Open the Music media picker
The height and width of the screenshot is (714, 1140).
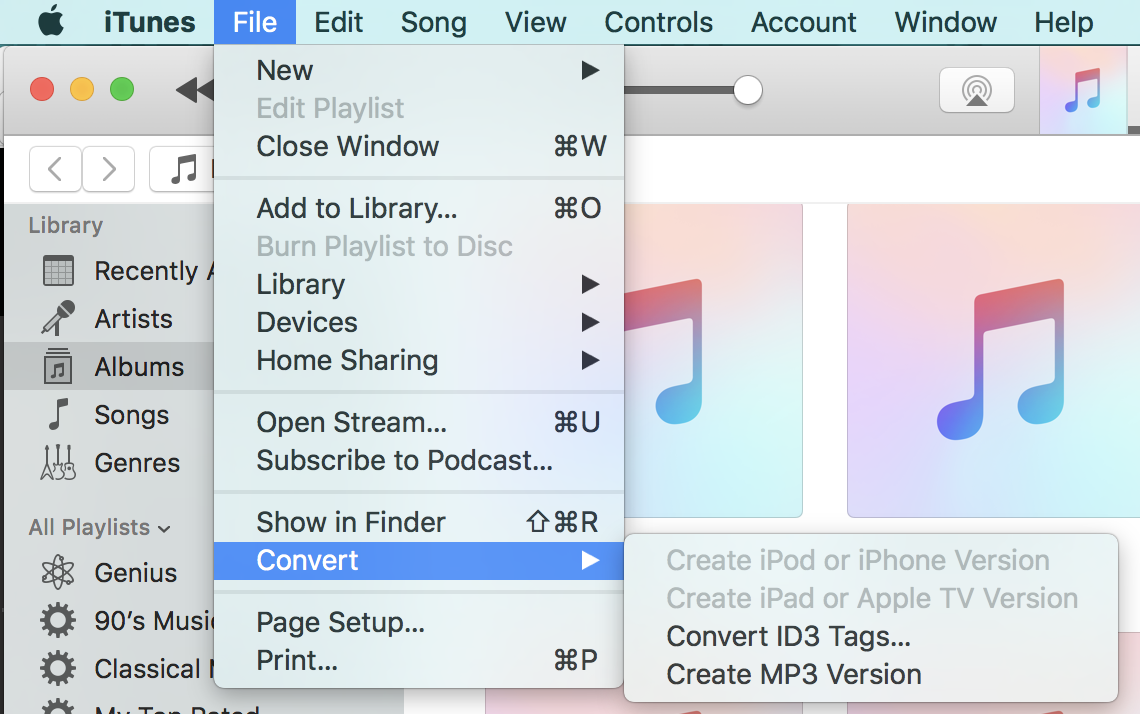(x=182, y=169)
